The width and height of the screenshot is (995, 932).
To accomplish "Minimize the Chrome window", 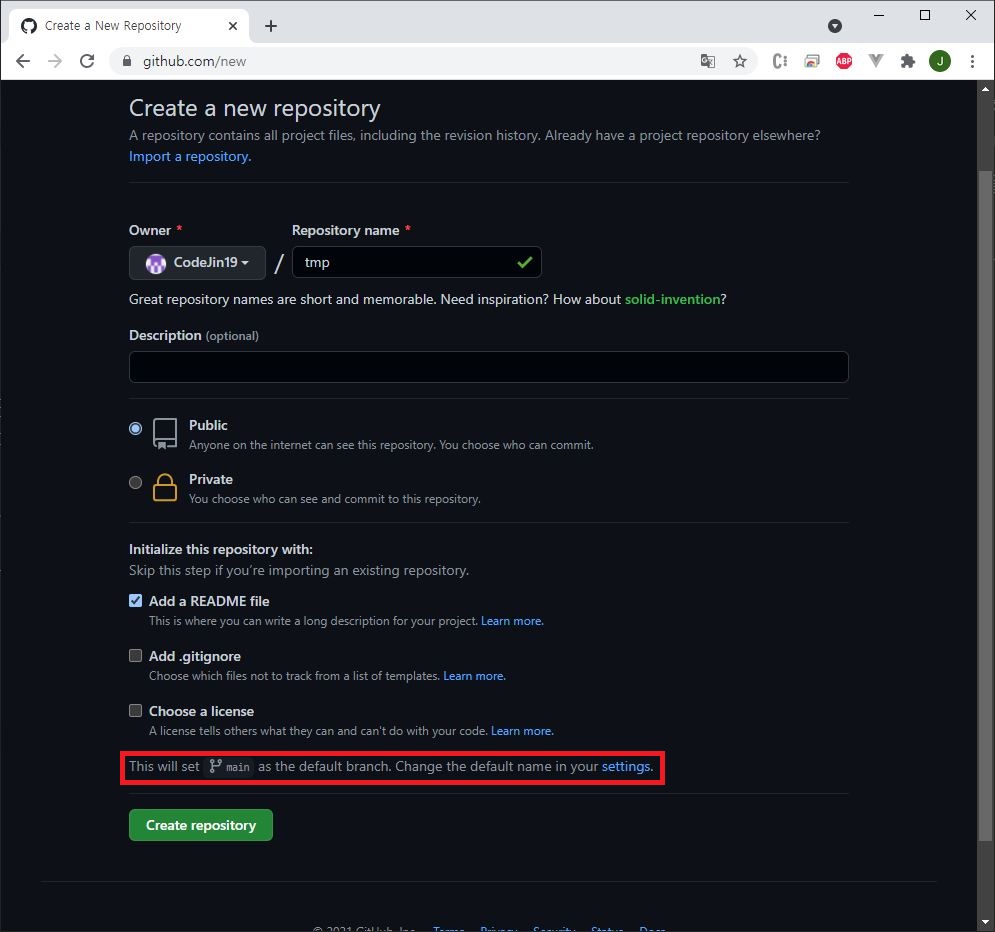I will tap(879, 15).
